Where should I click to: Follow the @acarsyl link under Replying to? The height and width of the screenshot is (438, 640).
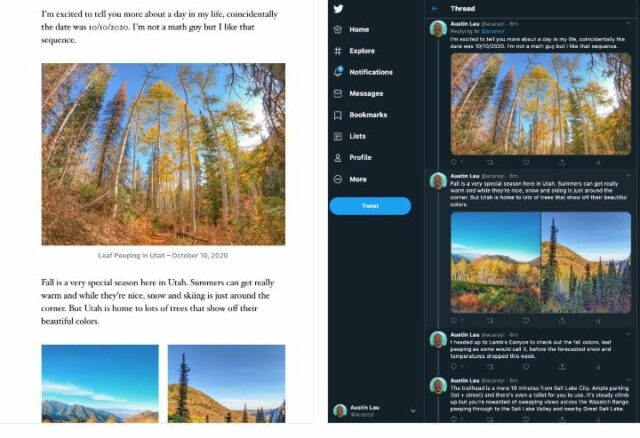point(490,31)
